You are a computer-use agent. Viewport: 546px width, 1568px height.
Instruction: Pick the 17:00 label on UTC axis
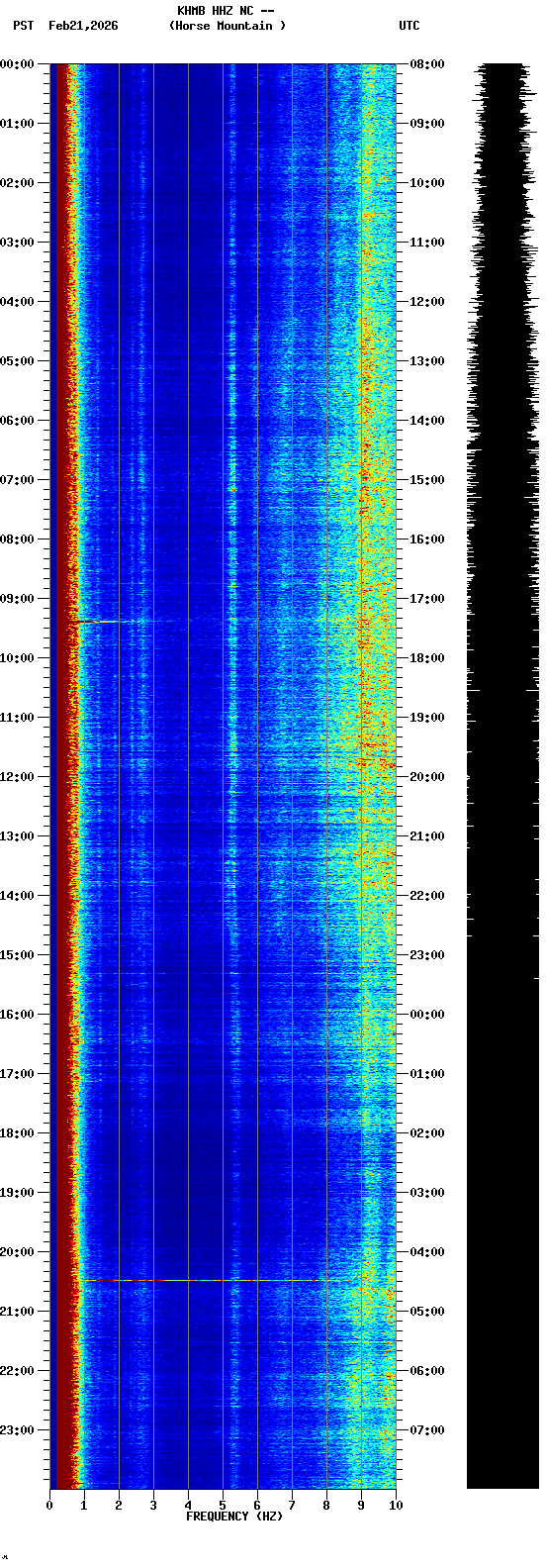427,599
